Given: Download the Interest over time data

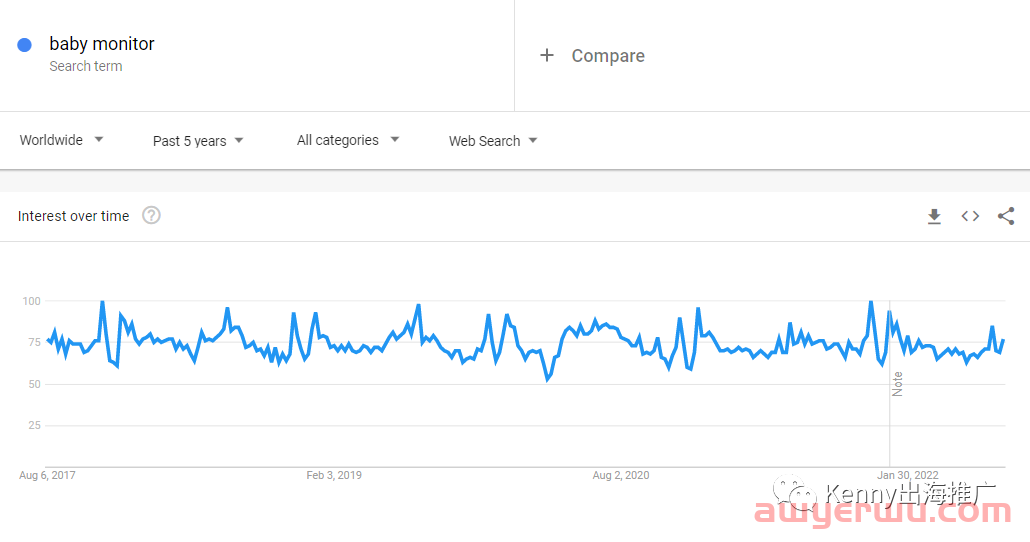Looking at the screenshot, I should [934, 216].
